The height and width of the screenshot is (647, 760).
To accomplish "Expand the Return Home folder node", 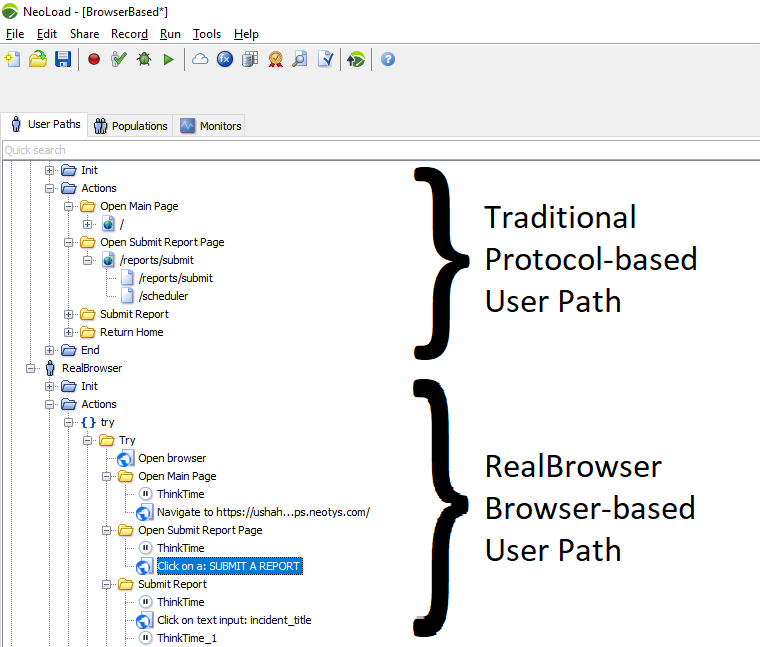I will click(69, 332).
